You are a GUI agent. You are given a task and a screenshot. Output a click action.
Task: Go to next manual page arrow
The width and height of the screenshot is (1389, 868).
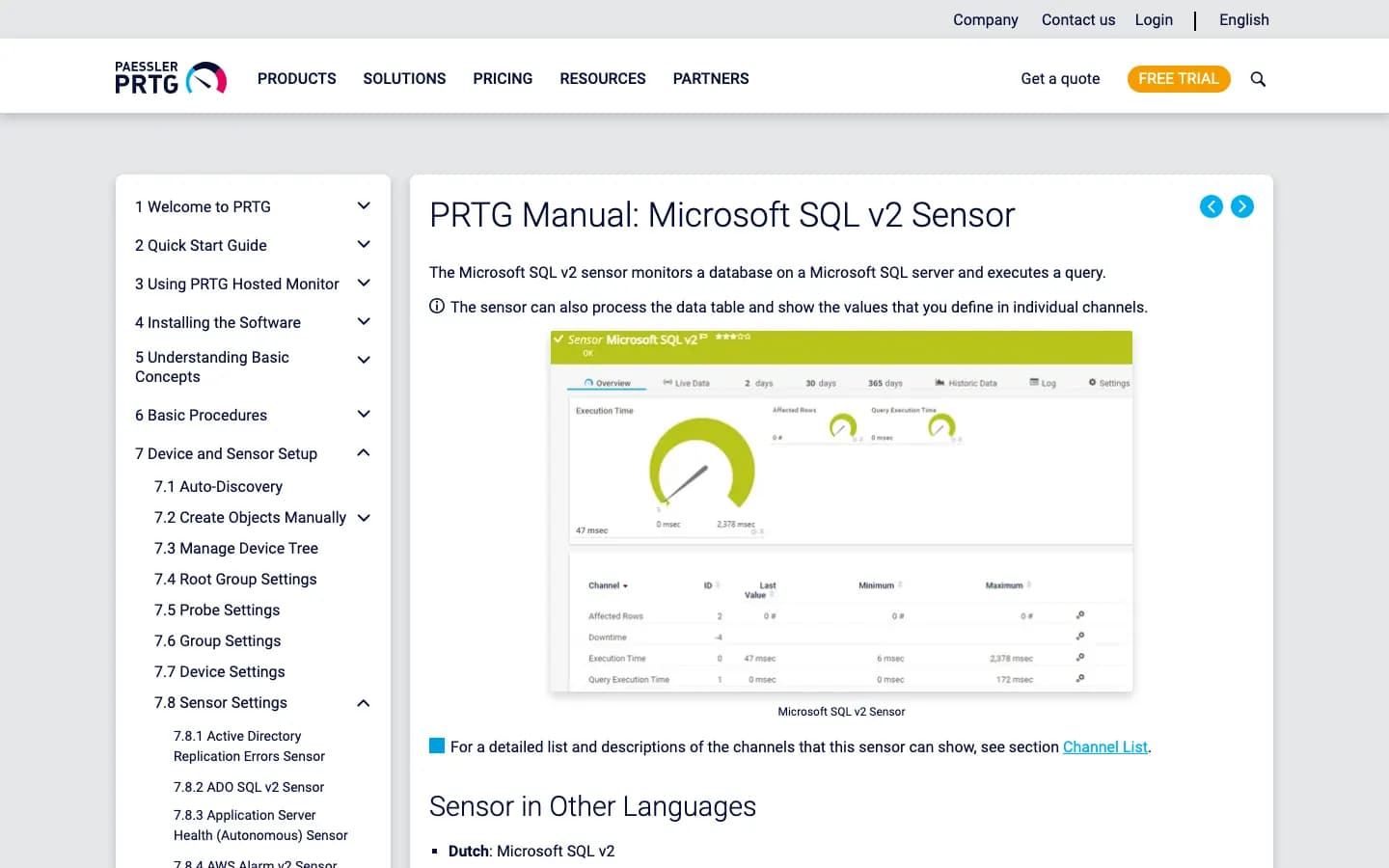pyautogui.click(x=1242, y=206)
